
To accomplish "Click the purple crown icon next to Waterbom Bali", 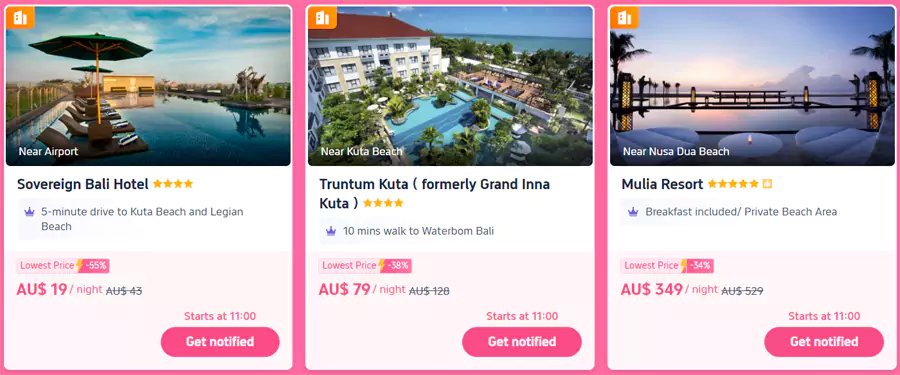I will (331, 231).
